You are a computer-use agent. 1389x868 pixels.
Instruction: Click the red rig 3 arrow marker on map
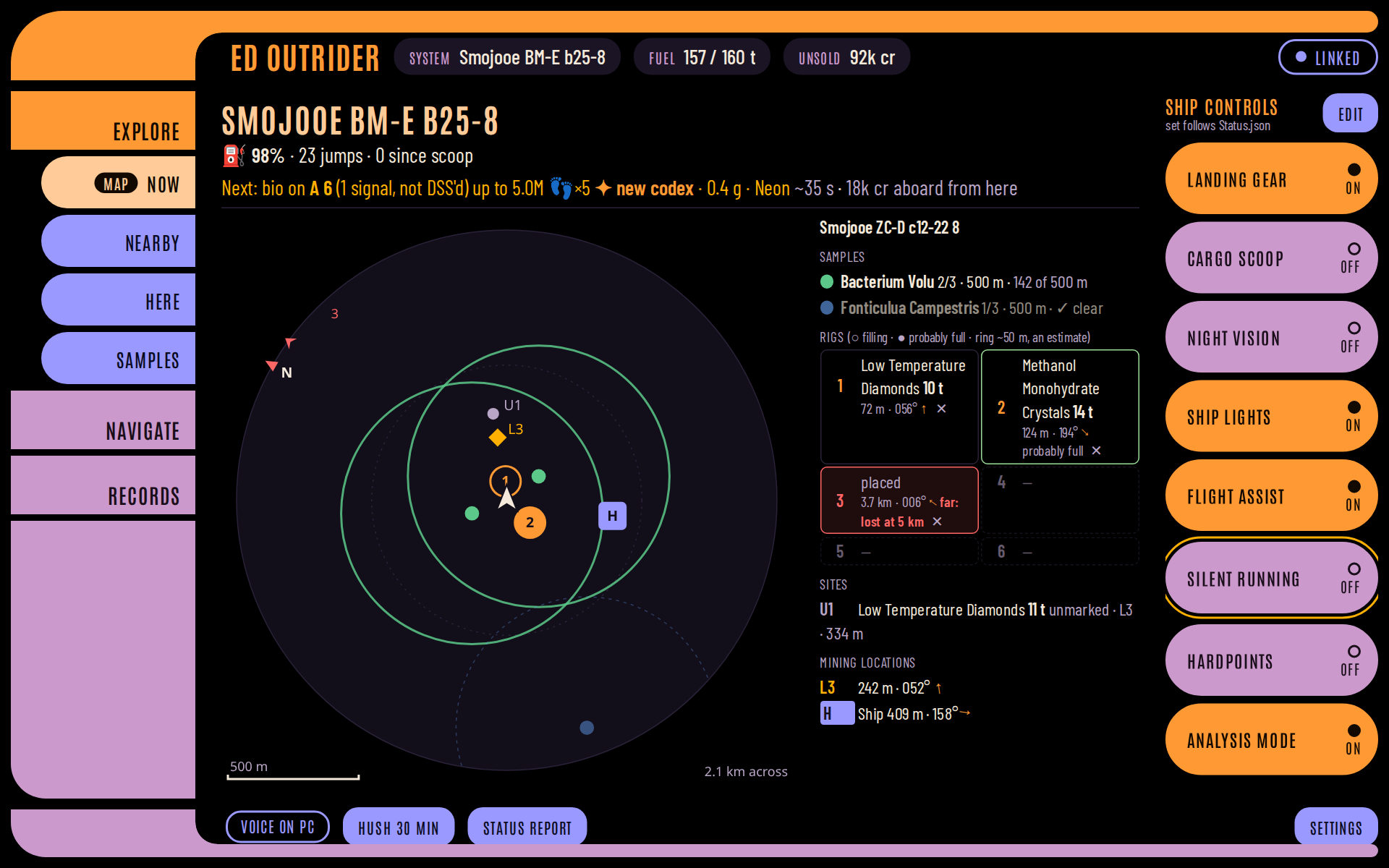(x=290, y=341)
